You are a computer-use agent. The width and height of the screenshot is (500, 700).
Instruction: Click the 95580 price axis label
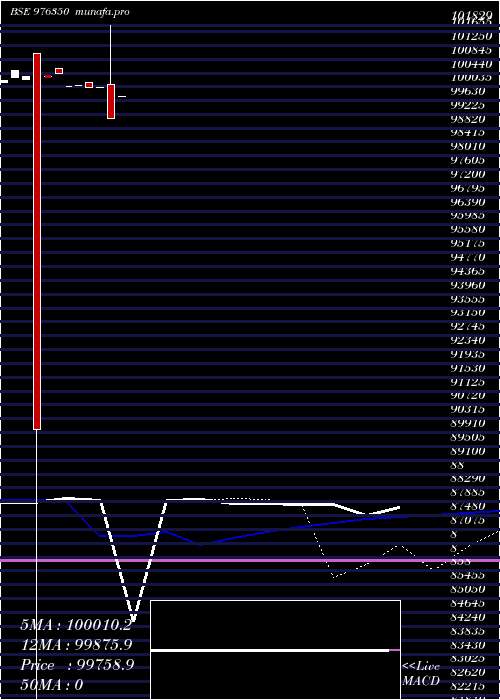468,229
